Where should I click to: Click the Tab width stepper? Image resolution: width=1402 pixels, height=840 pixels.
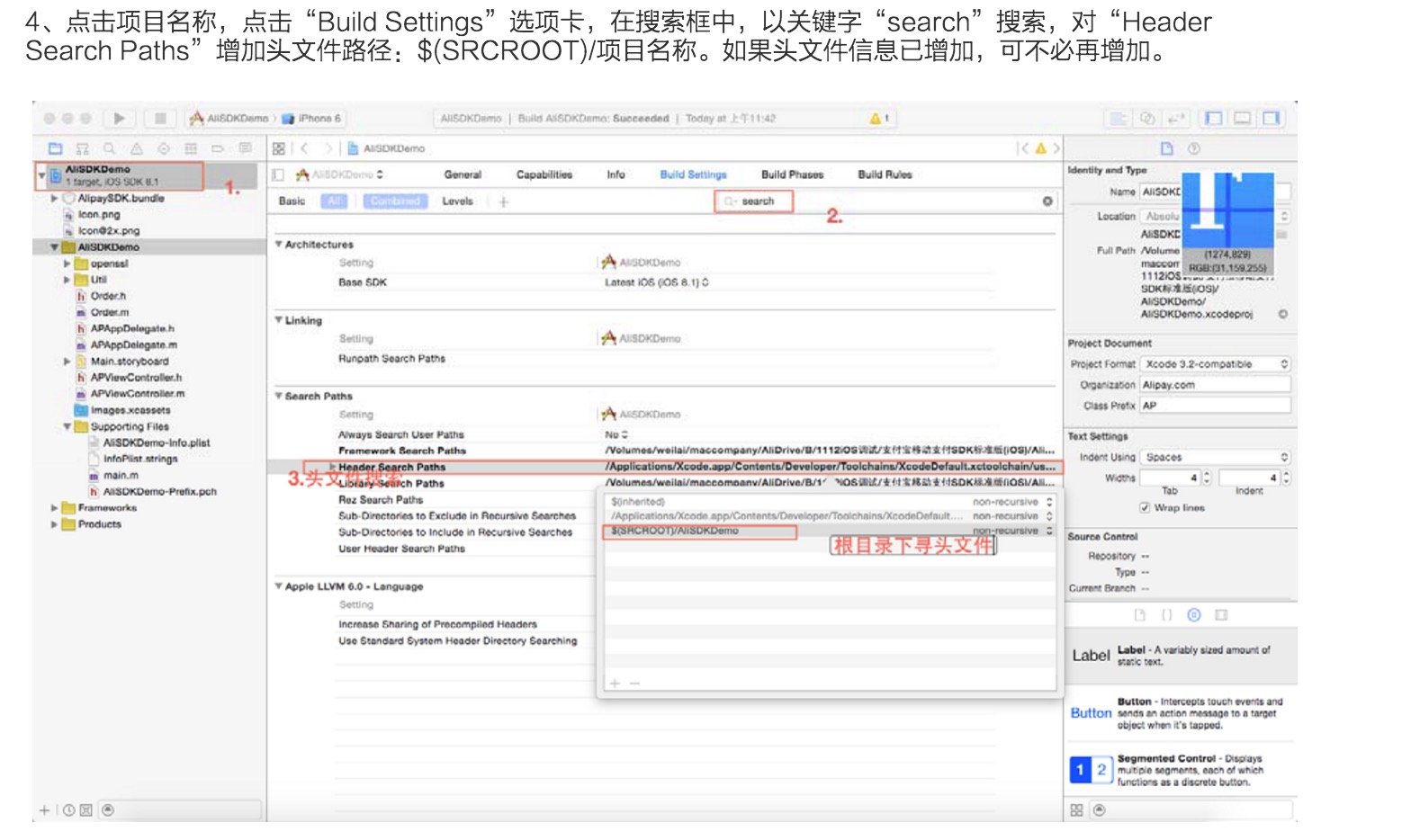(1207, 478)
